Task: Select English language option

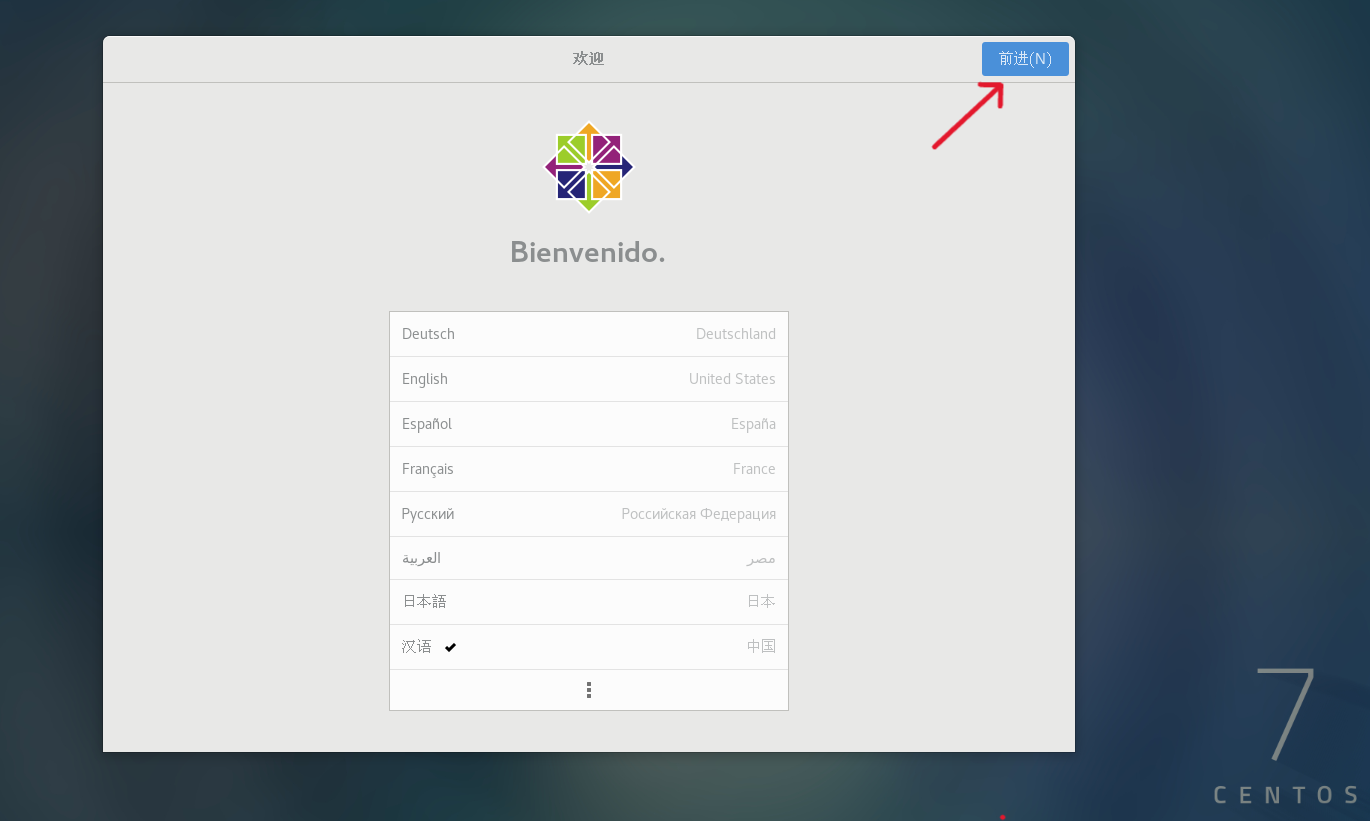Action: [589, 379]
